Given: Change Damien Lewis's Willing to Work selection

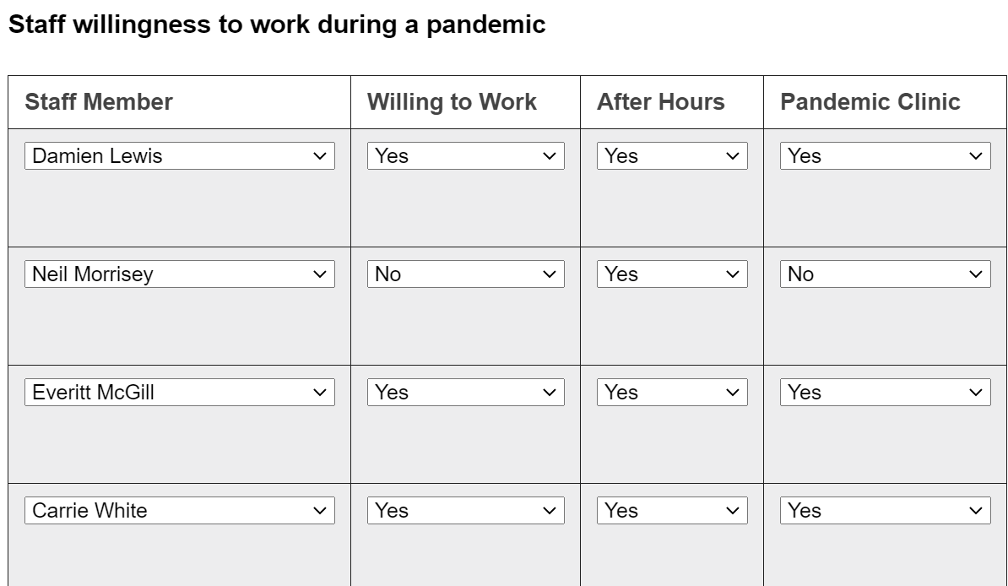Looking at the screenshot, I should (466, 156).
